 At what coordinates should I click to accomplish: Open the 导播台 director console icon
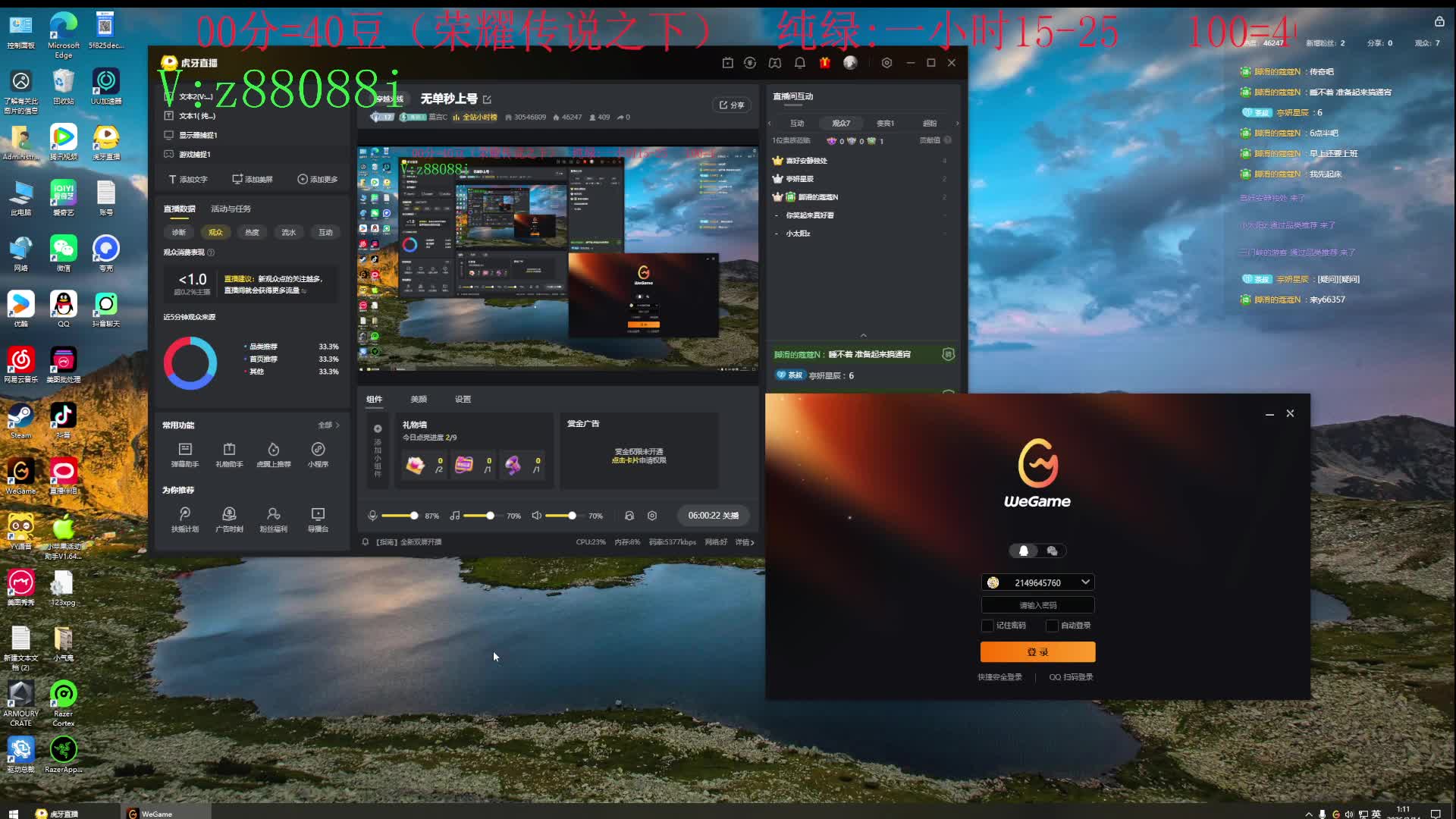pyautogui.click(x=318, y=515)
